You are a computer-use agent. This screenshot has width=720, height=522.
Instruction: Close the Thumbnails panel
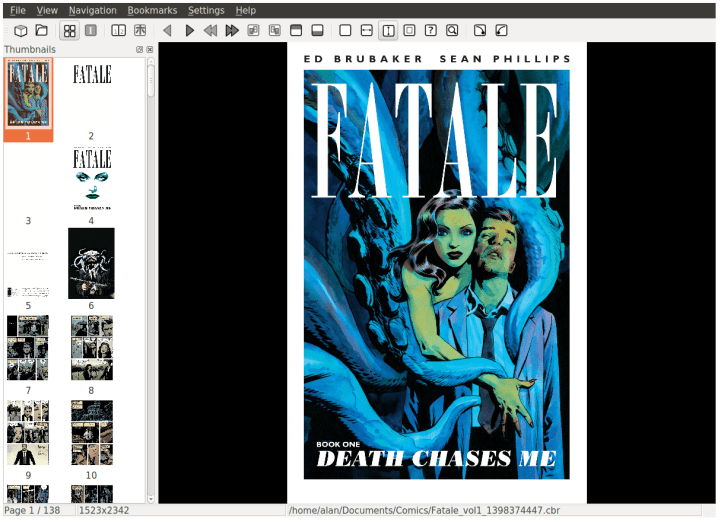150,50
